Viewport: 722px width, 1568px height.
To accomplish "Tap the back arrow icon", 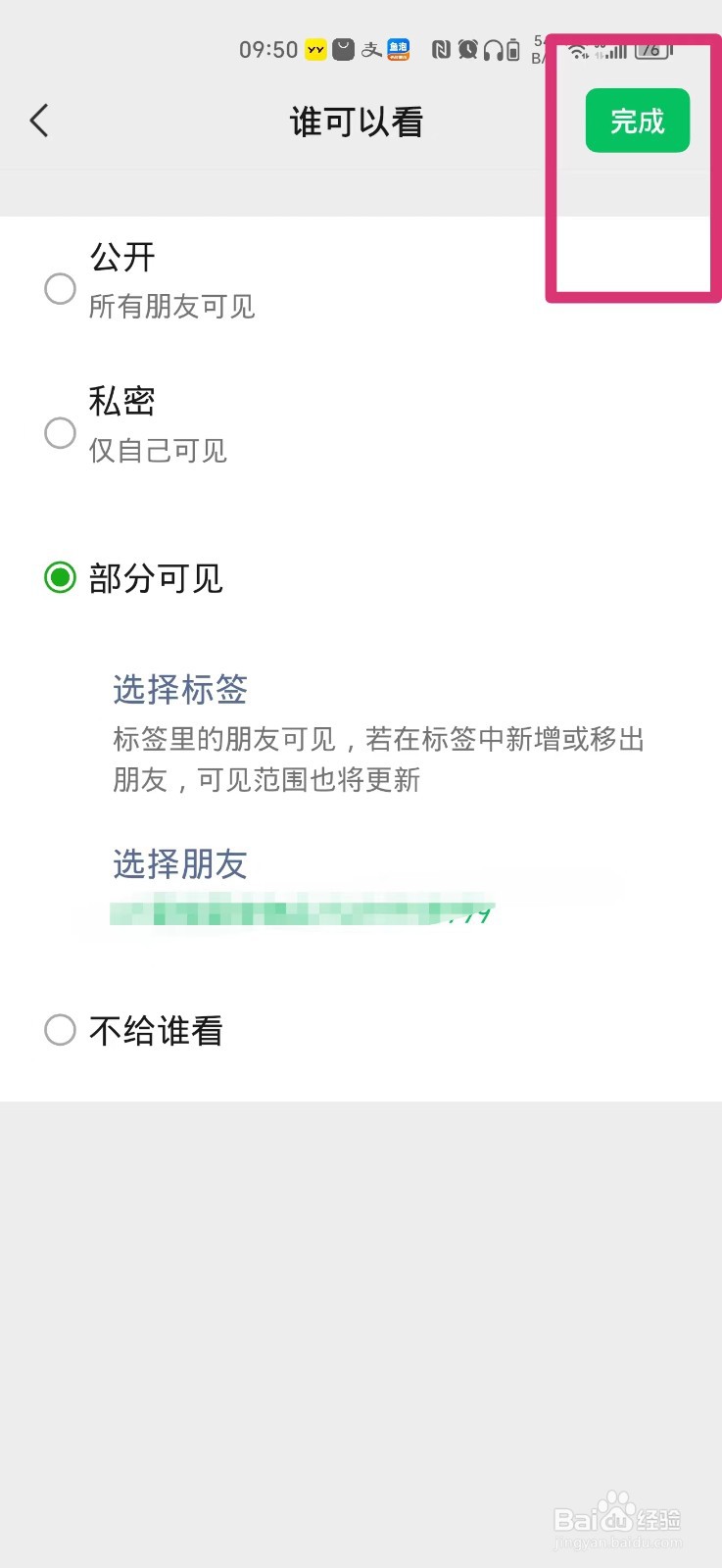I will click(39, 121).
